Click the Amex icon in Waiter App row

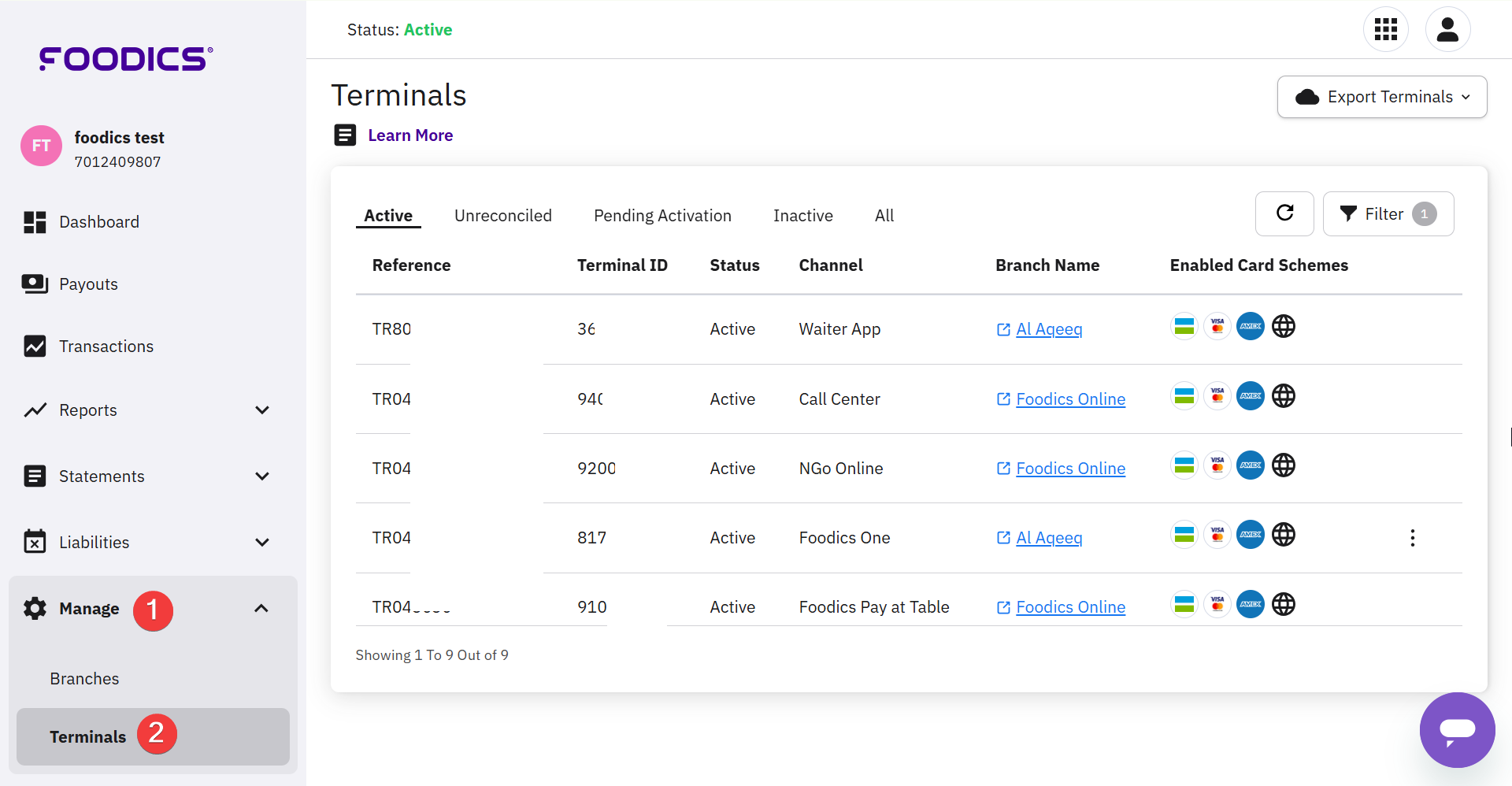(1250, 326)
